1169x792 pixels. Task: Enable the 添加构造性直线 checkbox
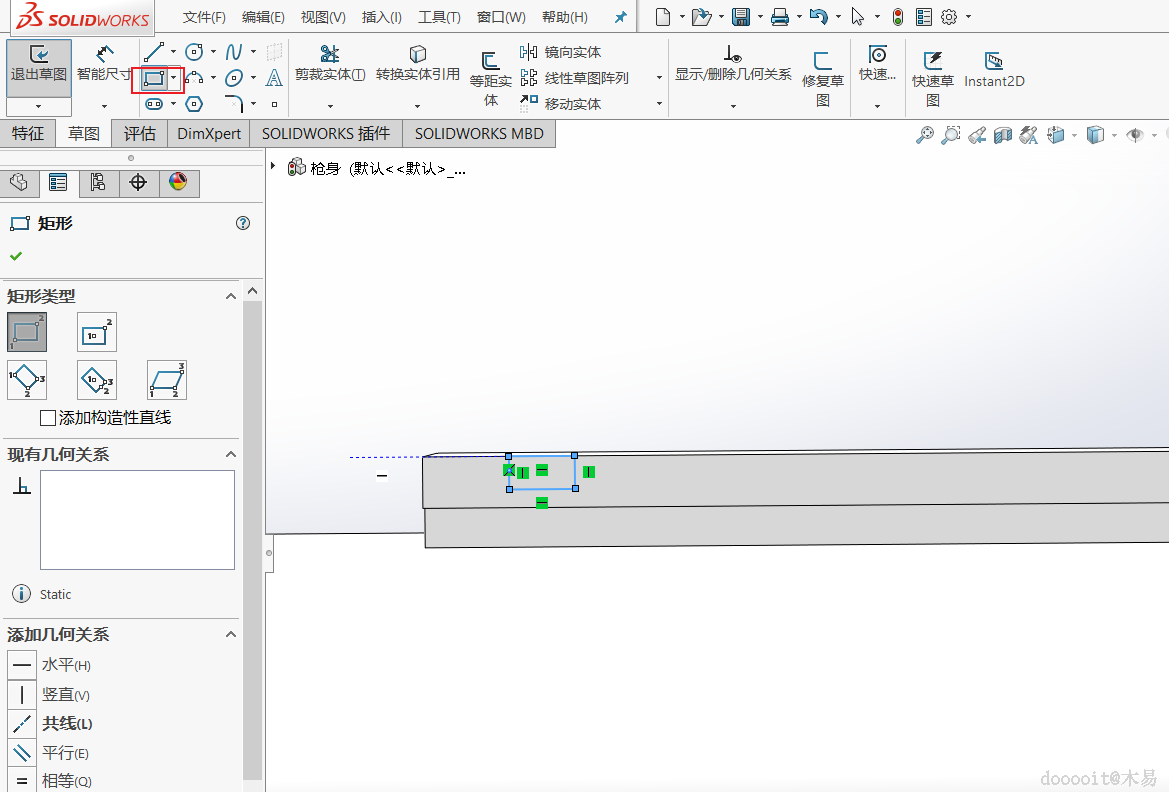coord(48,418)
